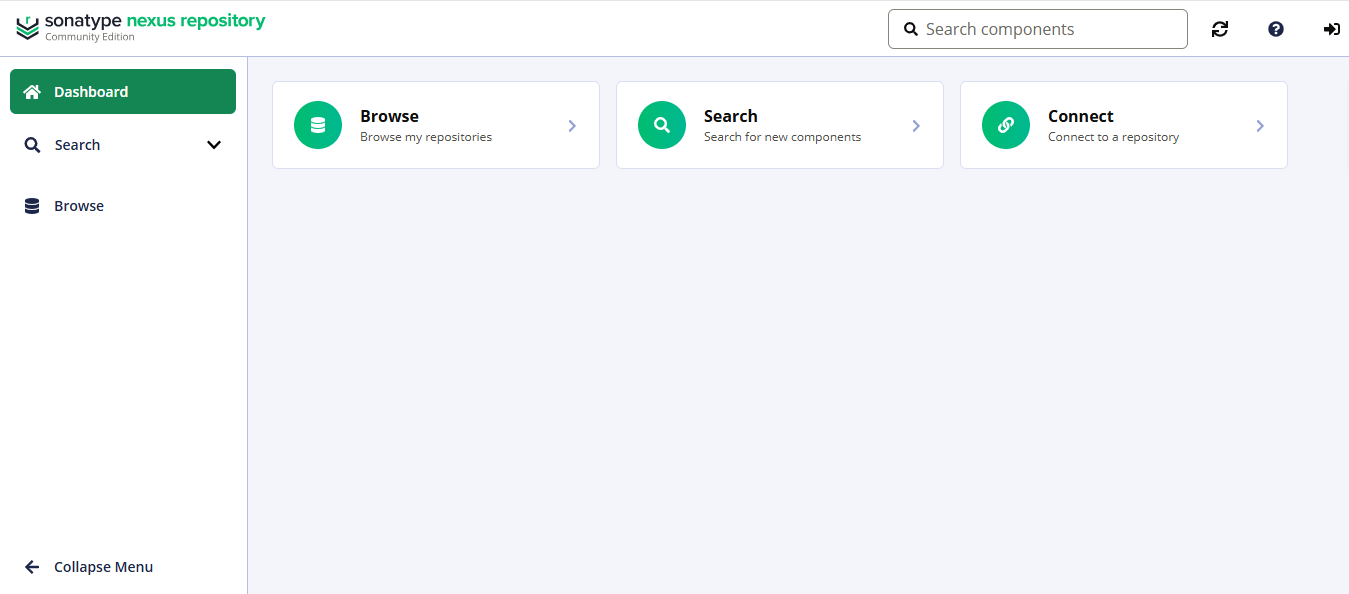Click the Browse card right chevron
The width and height of the screenshot is (1349, 594).
pos(572,126)
